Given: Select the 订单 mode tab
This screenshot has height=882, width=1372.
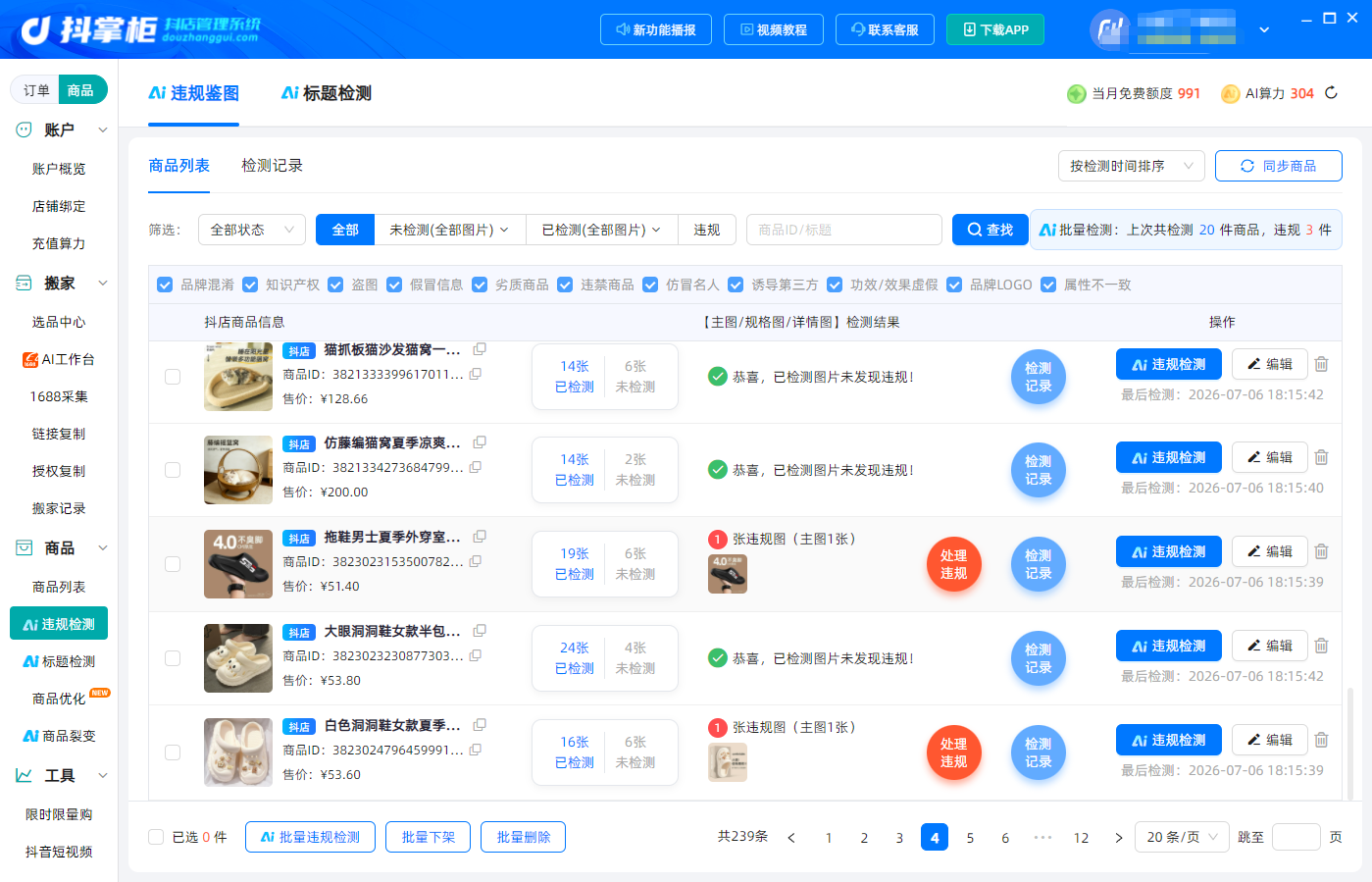Looking at the screenshot, I should 36,90.
